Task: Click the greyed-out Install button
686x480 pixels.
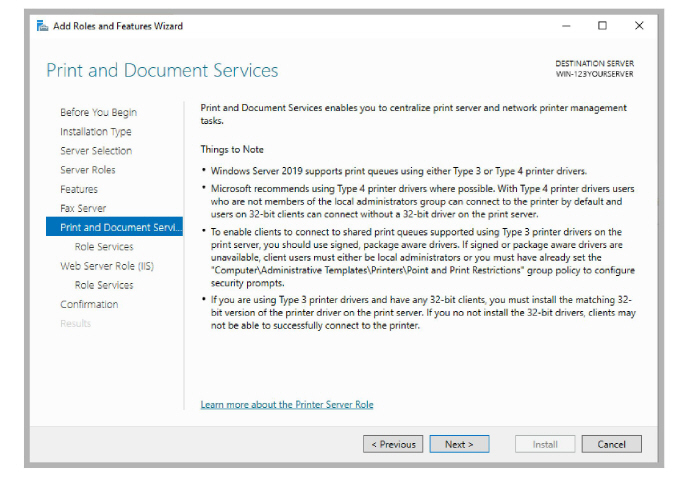Action: point(545,444)
